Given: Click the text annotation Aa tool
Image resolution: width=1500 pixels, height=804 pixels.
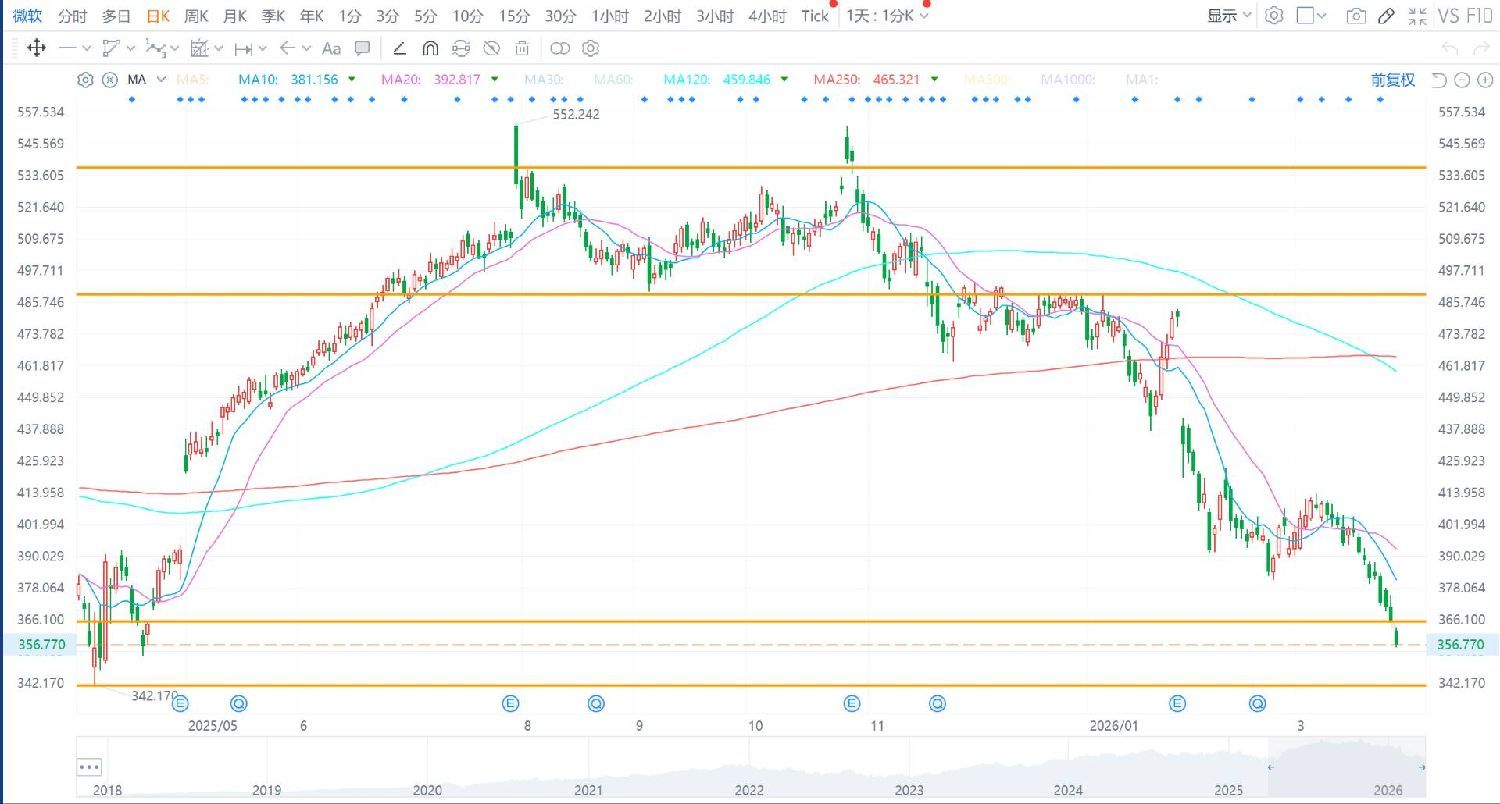Looking at the screenshot, I should coord(332,48).
